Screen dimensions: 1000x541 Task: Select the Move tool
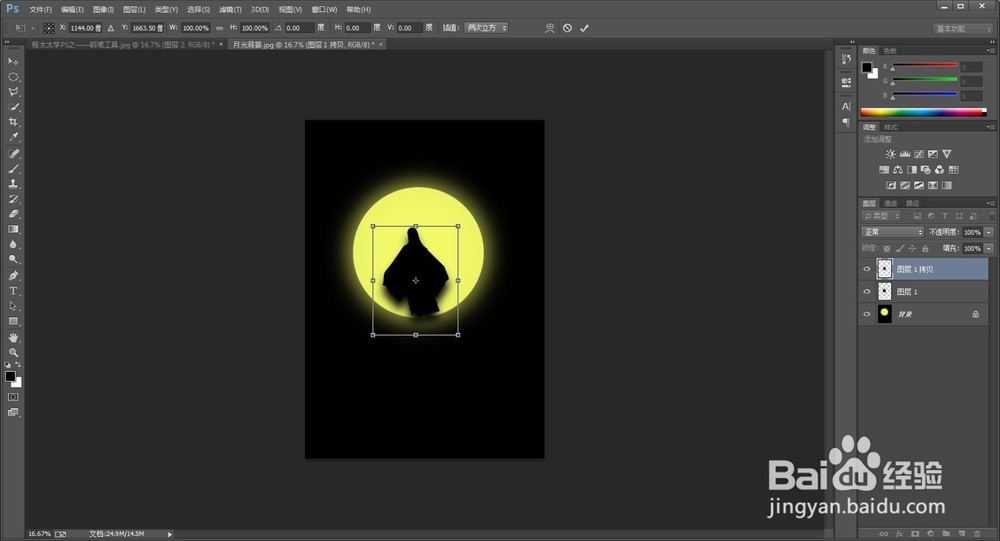13,61
